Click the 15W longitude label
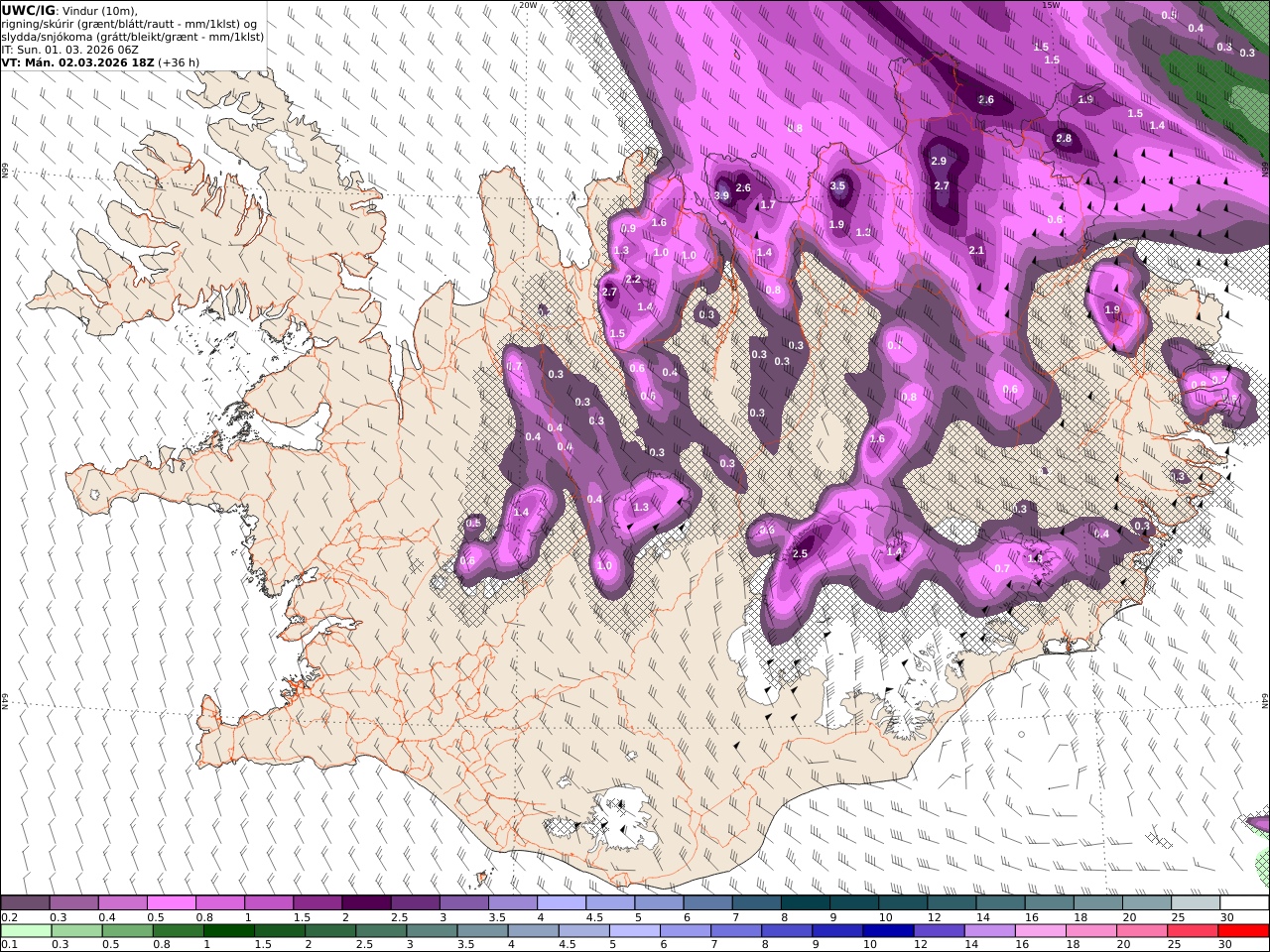 [1051, 5]
